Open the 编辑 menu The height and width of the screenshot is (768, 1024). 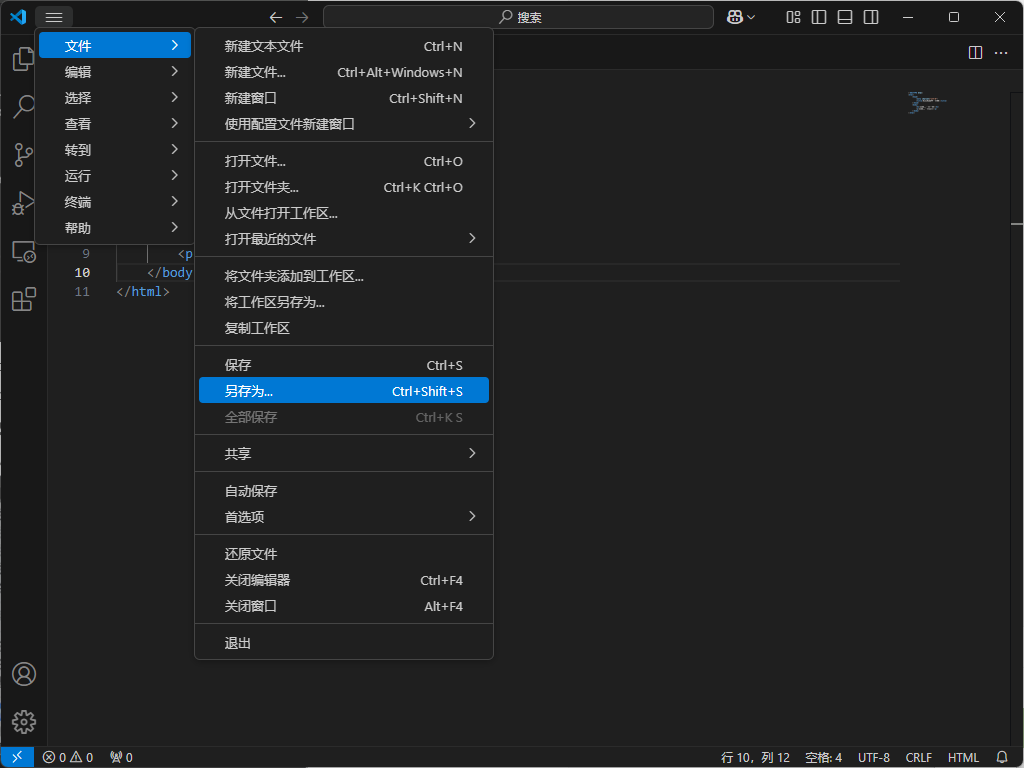click(x=115, y=72)
